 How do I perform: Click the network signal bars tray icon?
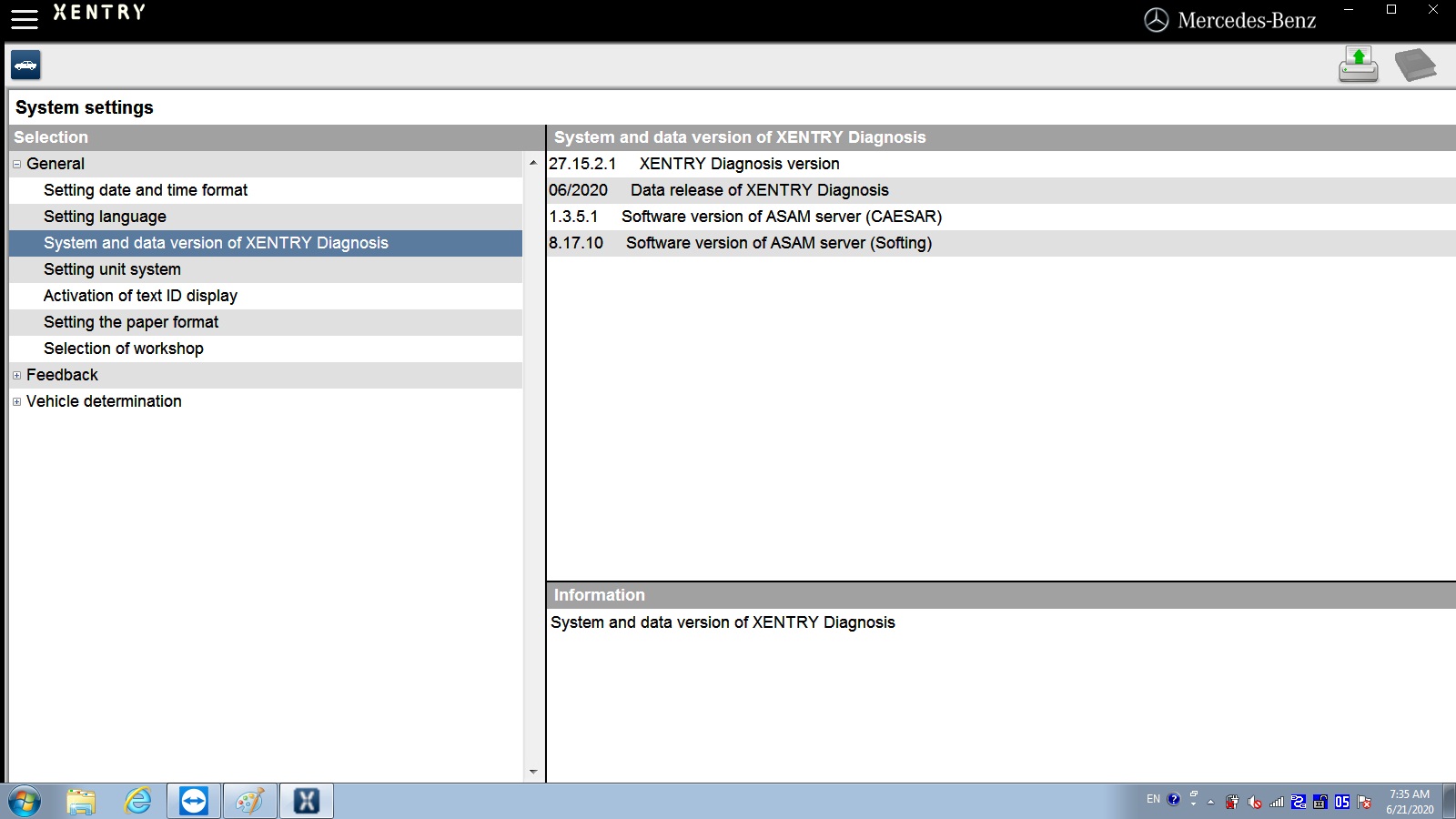click(x=1277, y=803)
